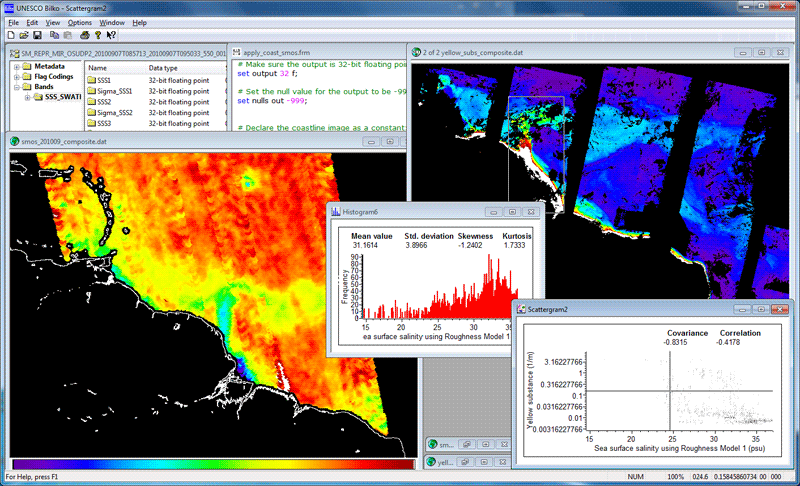Click the Correlation value -0.4178
Screen dimensions: 800x486
point(728,342)
